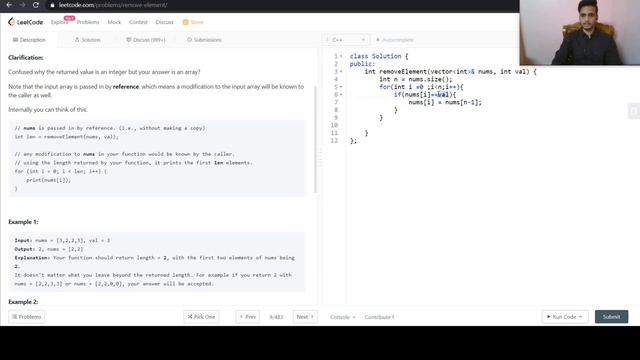Image resolution: width=640 pixels, height=360 pixels.
Task: Open the Explore menu
Action: pyautogui.click(x=60, y=22)
